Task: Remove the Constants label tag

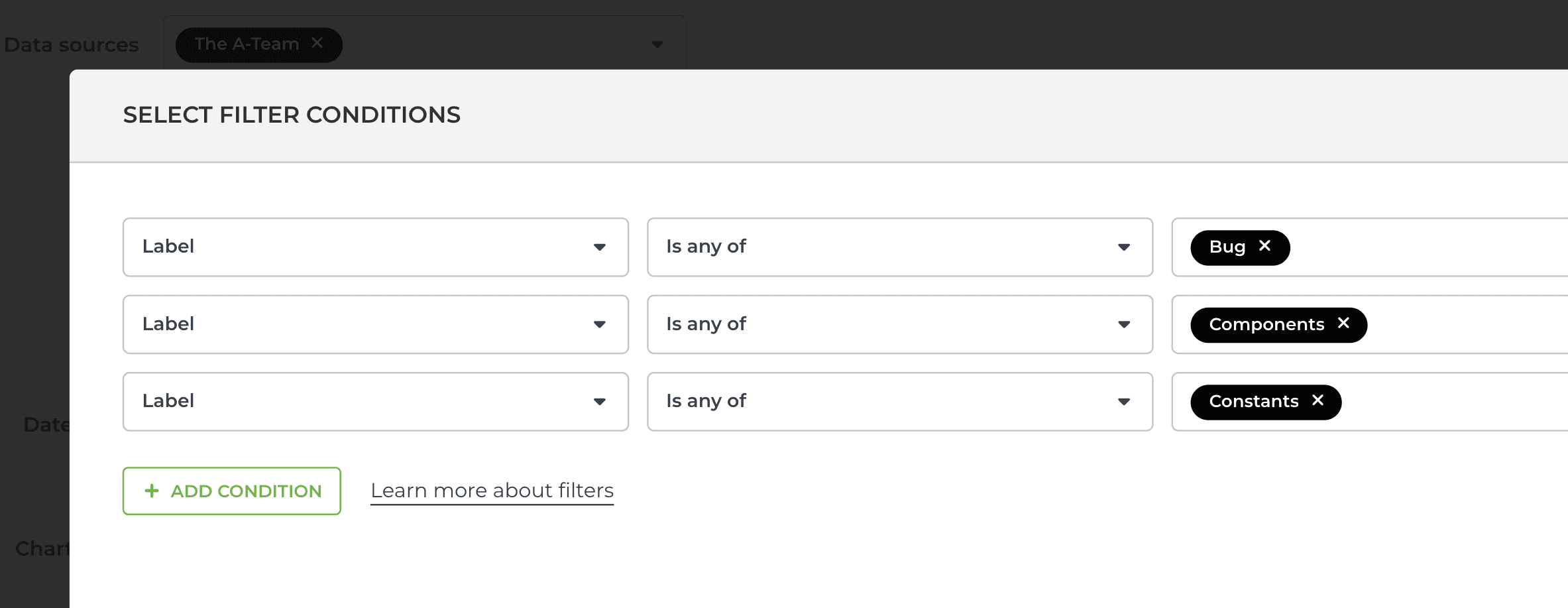Action: 1317,400
